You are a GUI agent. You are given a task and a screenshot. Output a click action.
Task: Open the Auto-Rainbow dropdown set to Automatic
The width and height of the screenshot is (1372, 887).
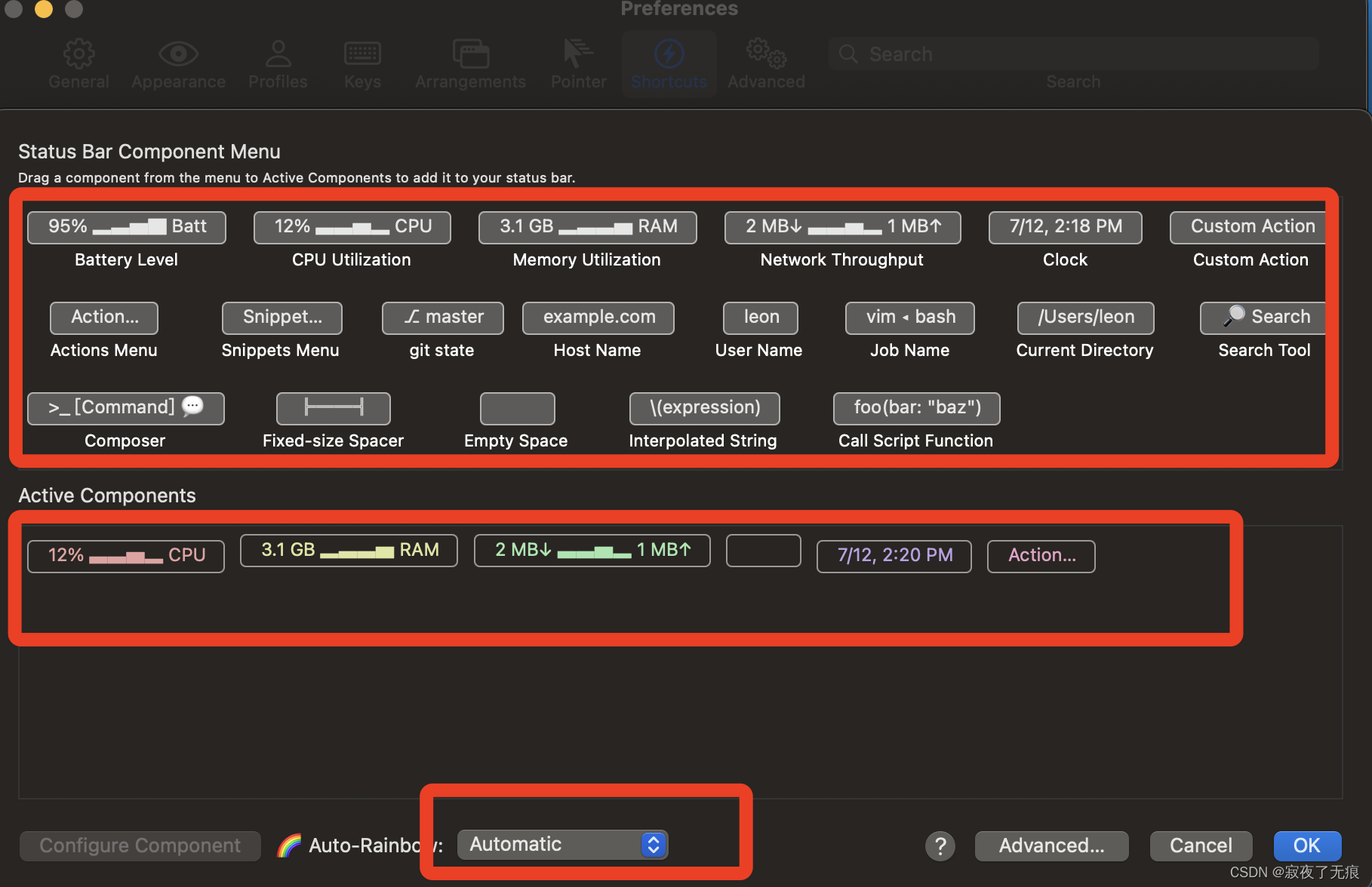(x=562, y=844)
